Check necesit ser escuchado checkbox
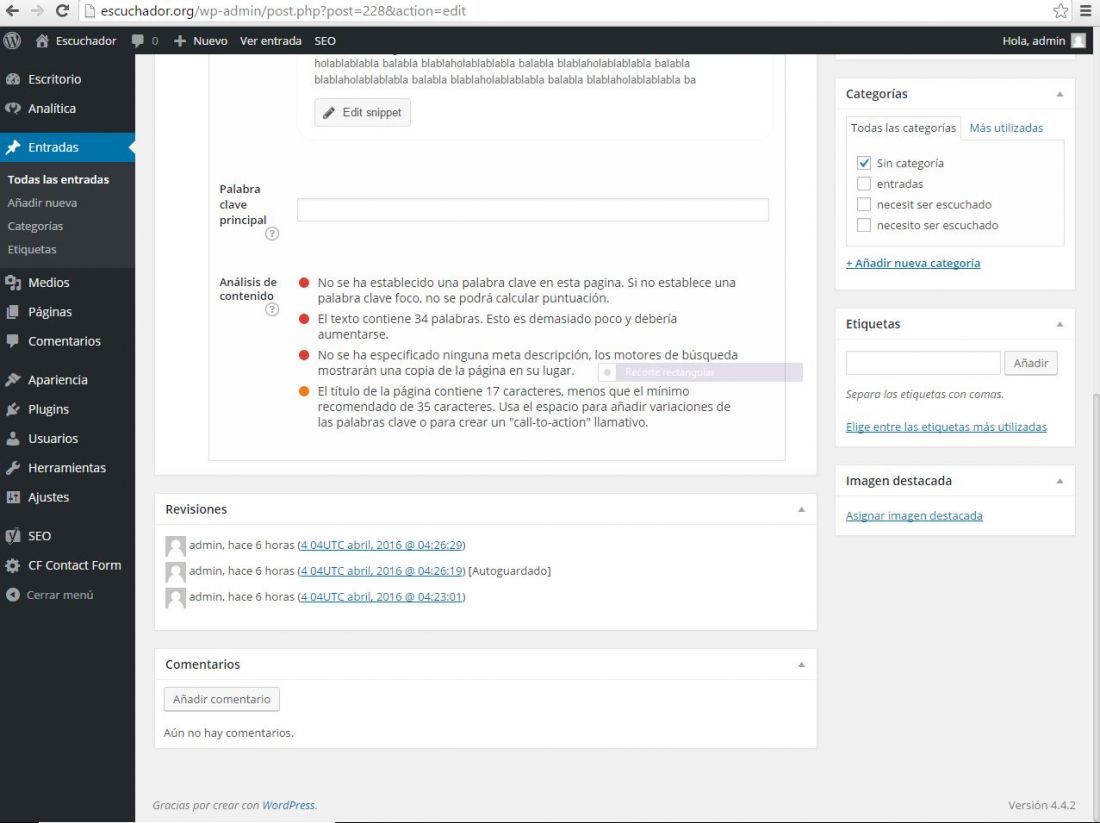This screenshot has width=1100, height=823. (864, 204)
